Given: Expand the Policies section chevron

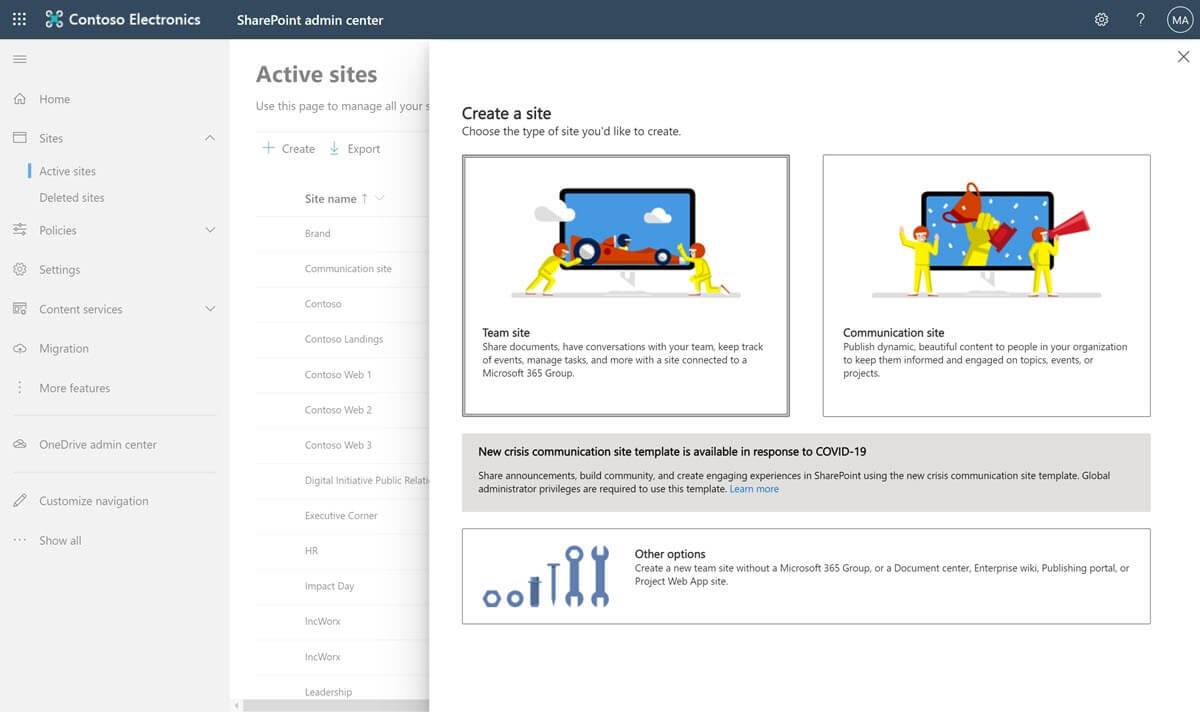Looking at the screenshot, I should click(x=210, y=230).
